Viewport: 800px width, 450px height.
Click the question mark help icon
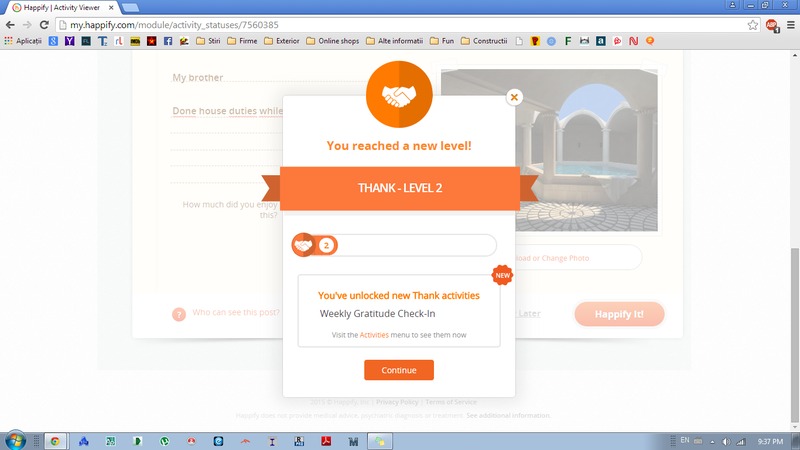click(179, 314)
